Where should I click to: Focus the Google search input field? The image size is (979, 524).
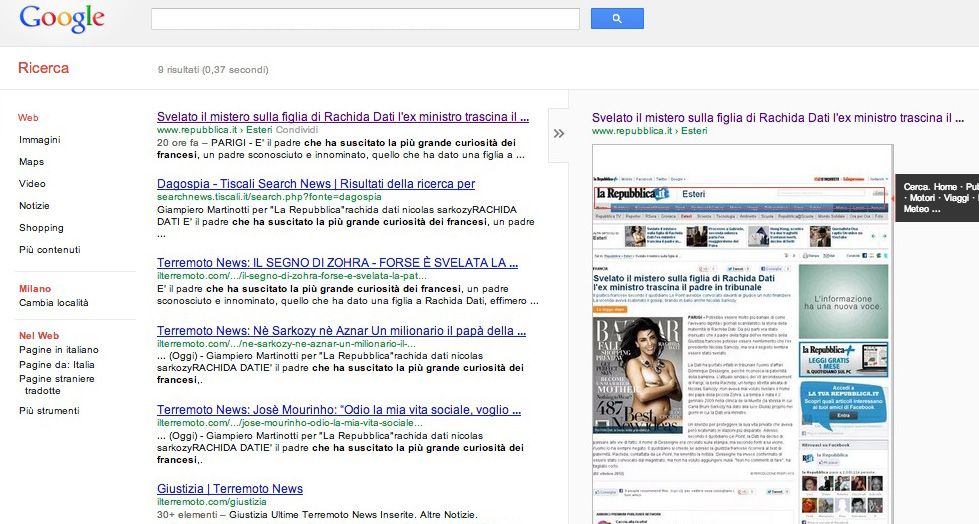coord(365,19)
